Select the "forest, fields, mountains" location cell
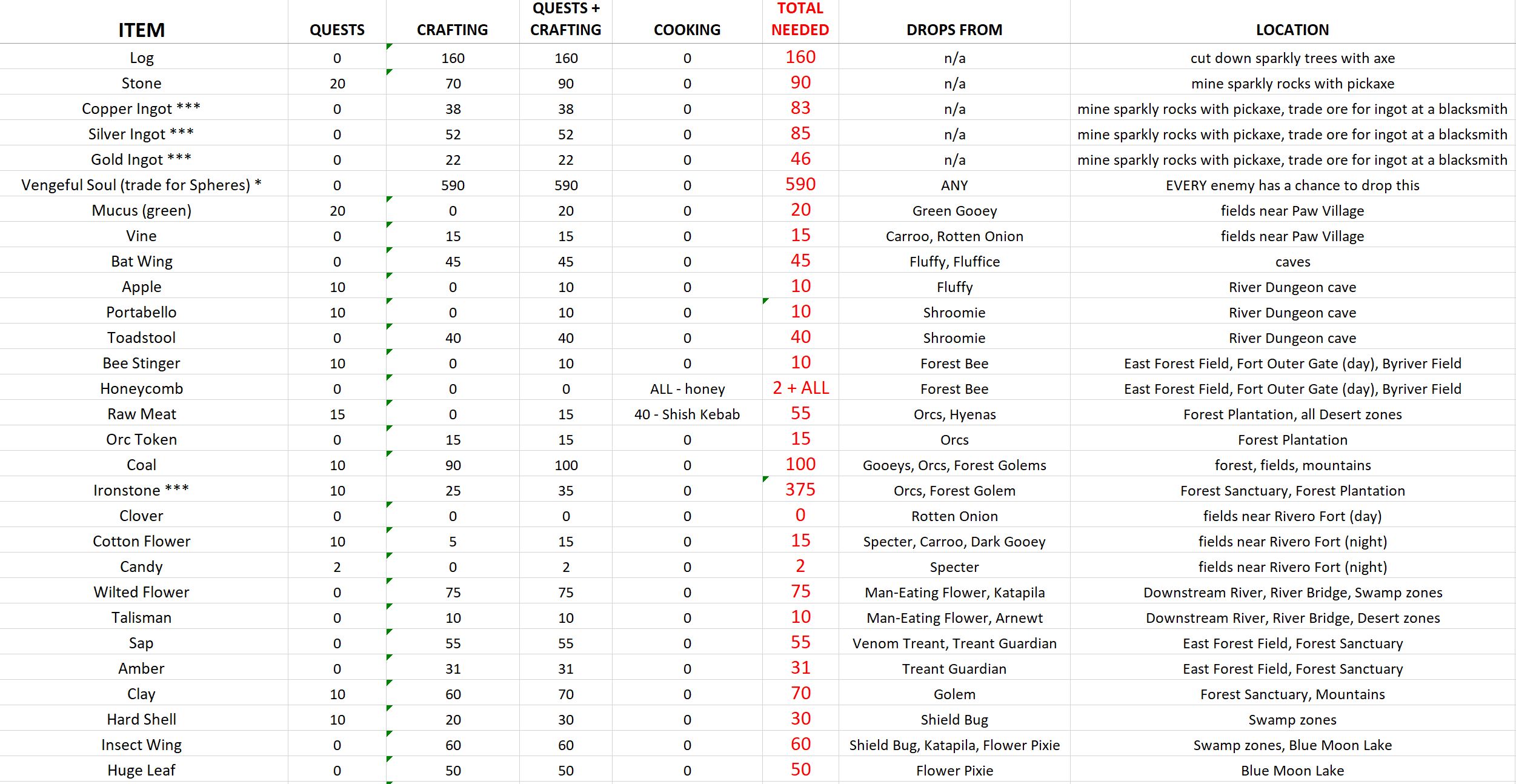 tap(1292, 465)
